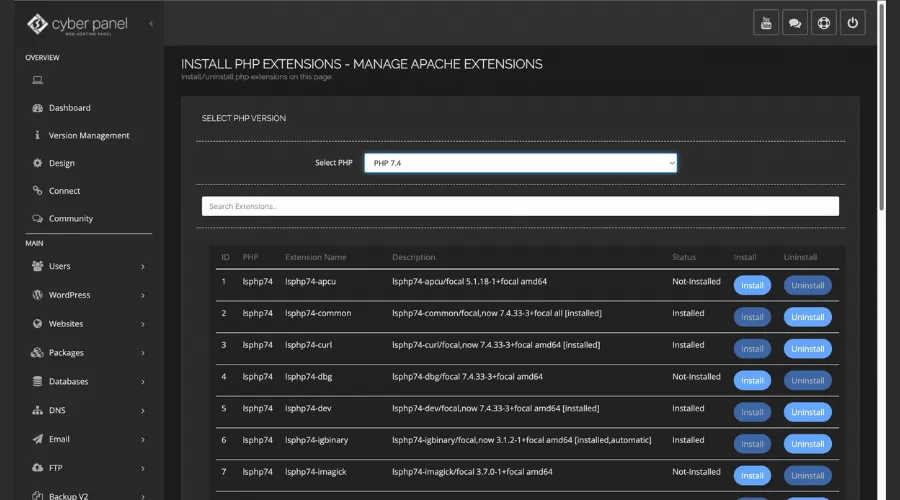Expand the Packages submenu chevron
Screen dimensions: 900x500
coord(143,353)
